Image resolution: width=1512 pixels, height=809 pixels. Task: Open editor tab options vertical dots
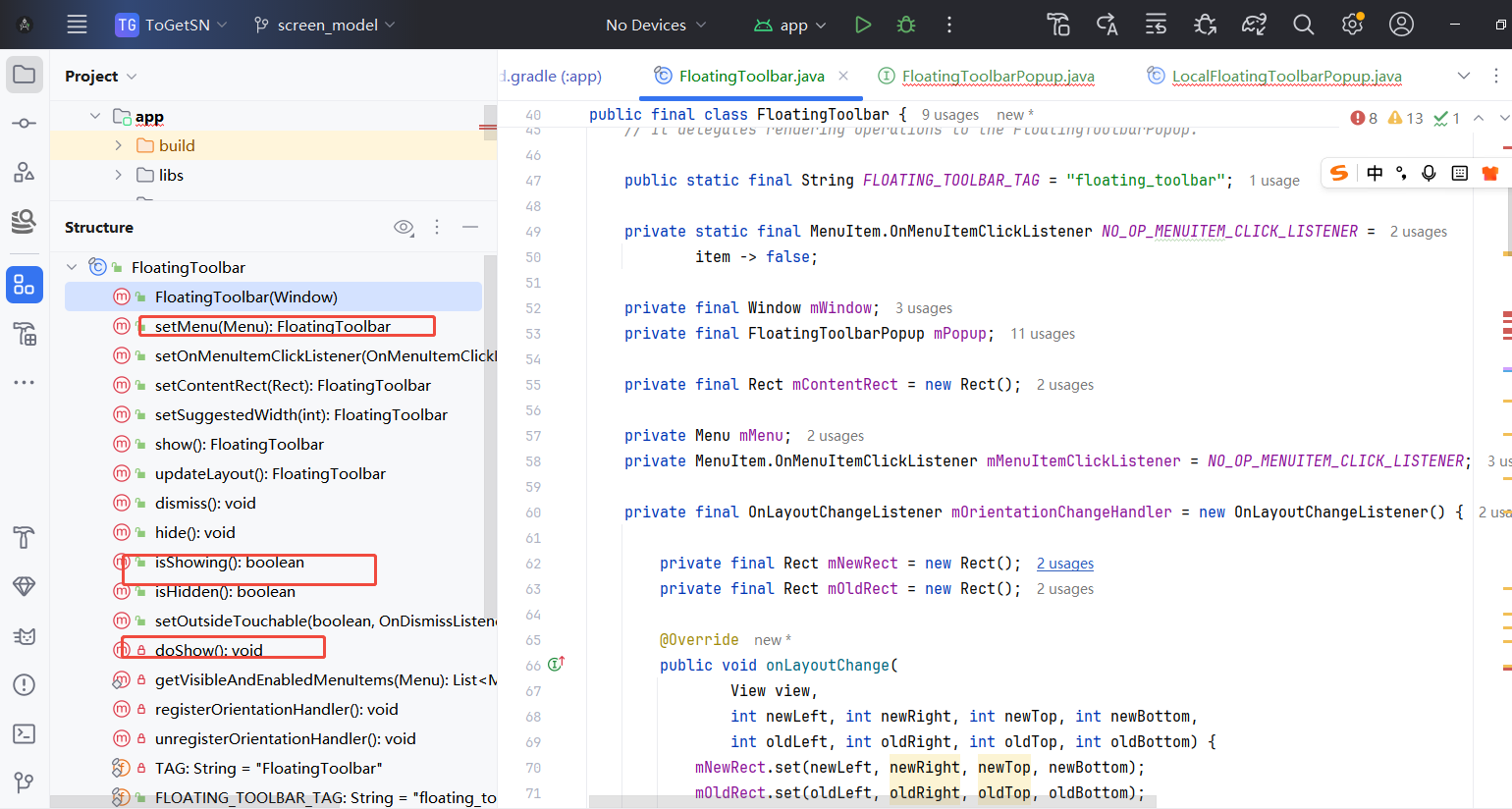tap(1495, 76)
